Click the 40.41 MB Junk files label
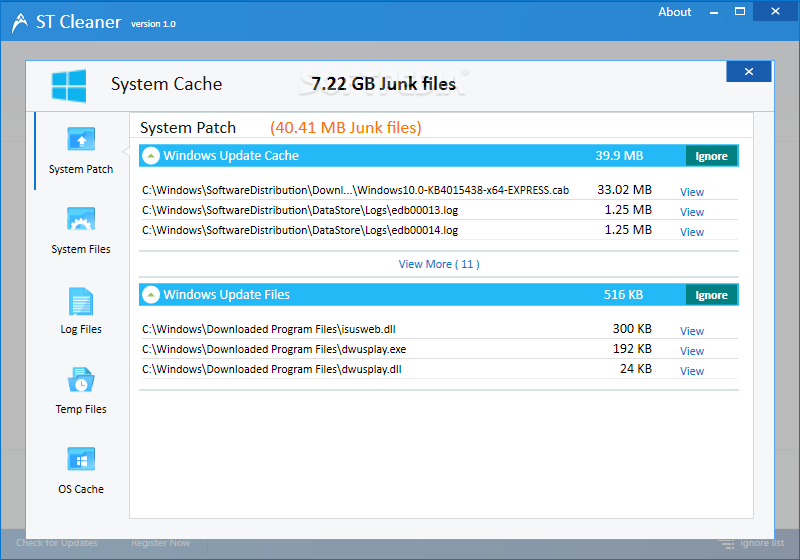Image resolution: width=800 pixels, height=560 pixels. tap(346, 128)
